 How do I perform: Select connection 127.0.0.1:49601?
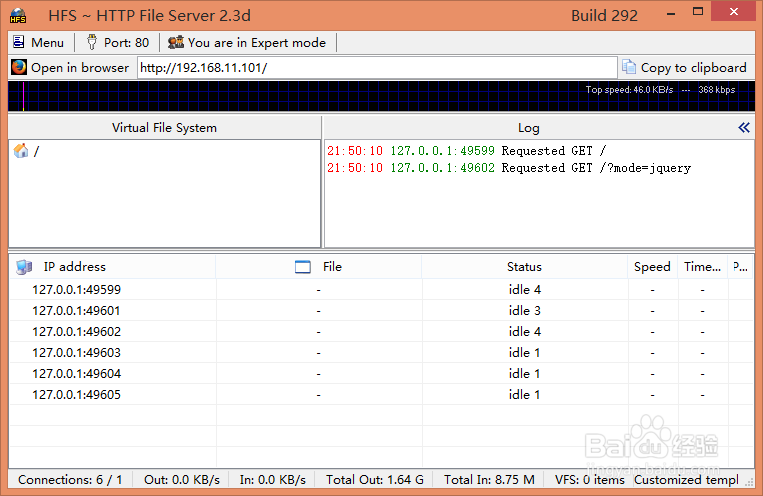click(x=382, y=311)
